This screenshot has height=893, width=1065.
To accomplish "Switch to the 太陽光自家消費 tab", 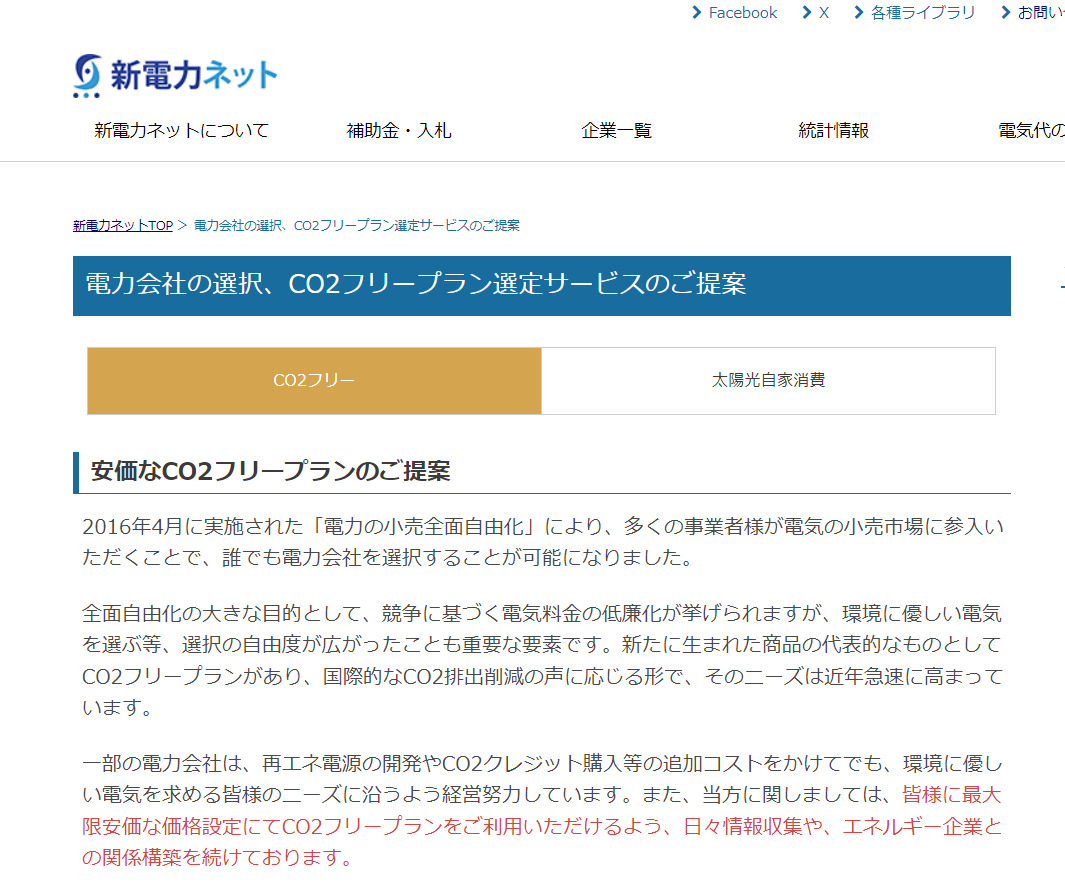I will coord(768,380).
